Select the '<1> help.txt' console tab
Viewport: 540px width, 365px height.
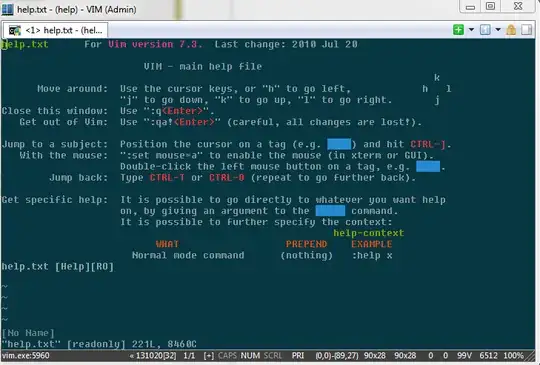55,30
